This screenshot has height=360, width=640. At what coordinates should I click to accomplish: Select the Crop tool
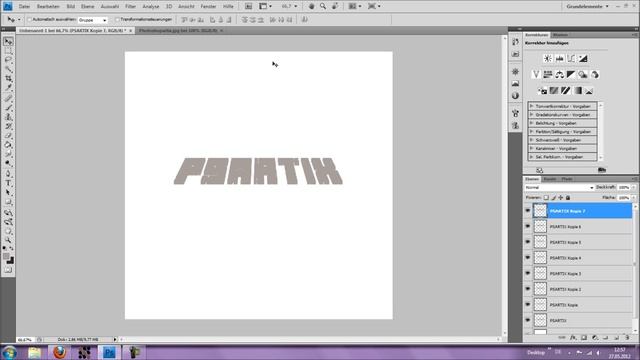point(8,78)
